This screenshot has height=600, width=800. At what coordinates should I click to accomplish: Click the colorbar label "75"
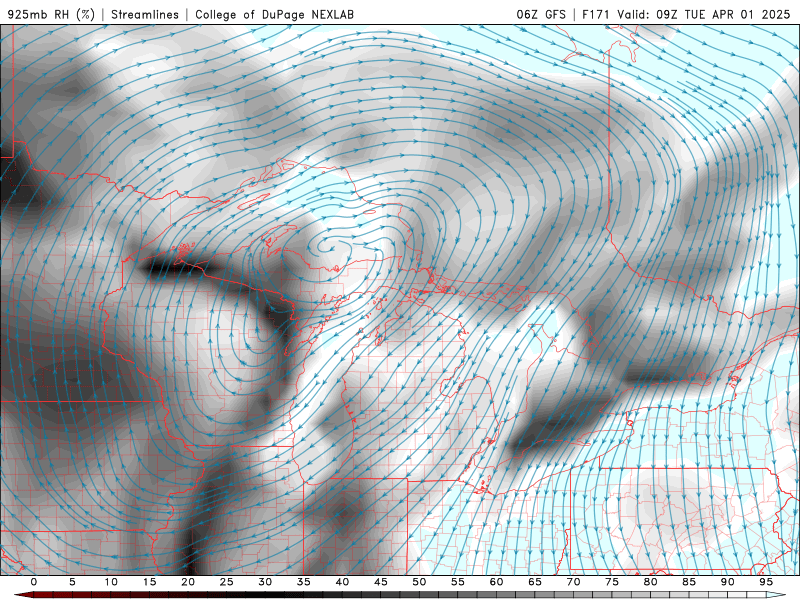pos(612,582)
